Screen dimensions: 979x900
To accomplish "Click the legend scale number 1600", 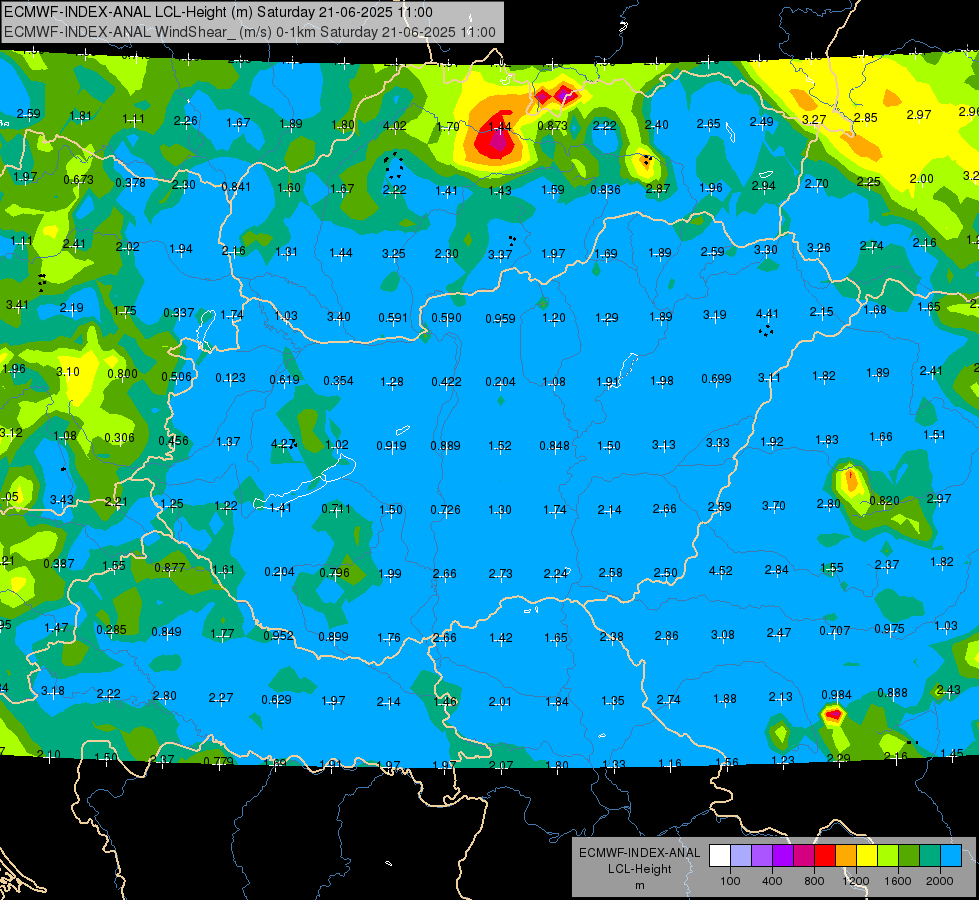I will [897, 881].
